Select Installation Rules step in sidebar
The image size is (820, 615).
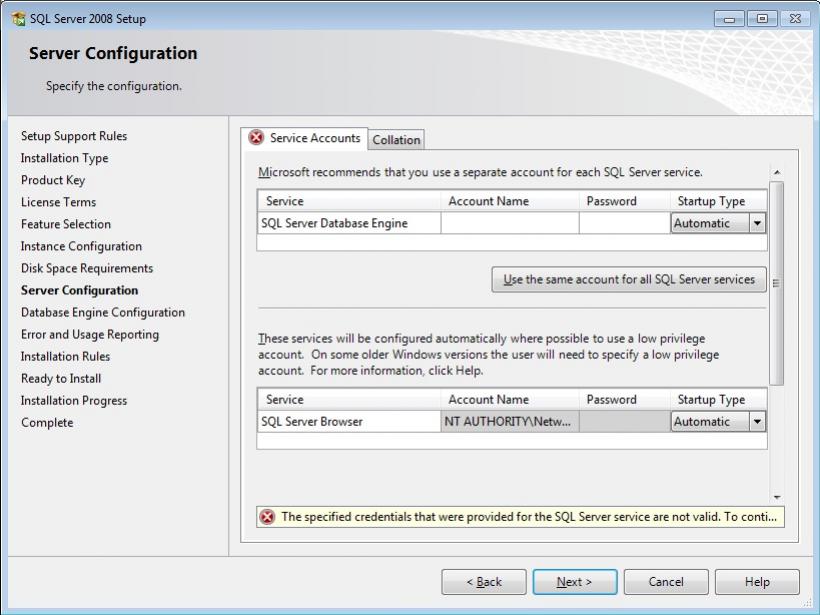click(x=65, y=356)
